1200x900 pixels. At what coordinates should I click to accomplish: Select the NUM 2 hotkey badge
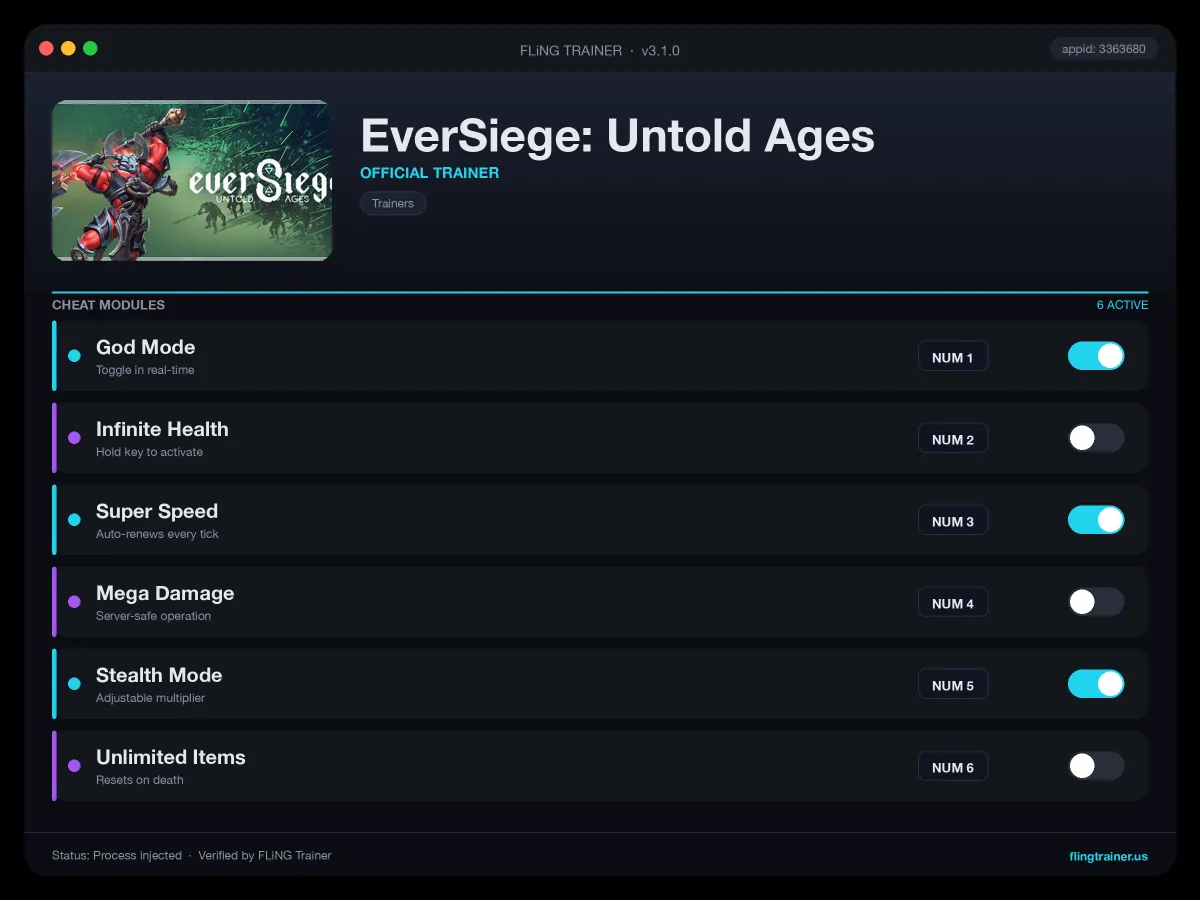coord(953,439)
